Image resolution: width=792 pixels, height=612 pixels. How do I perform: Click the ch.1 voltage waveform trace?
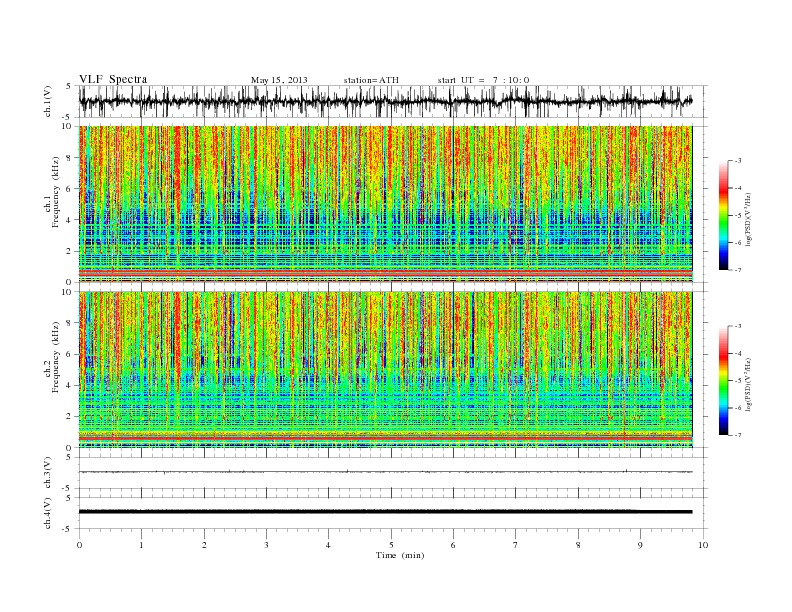(385, 101)
